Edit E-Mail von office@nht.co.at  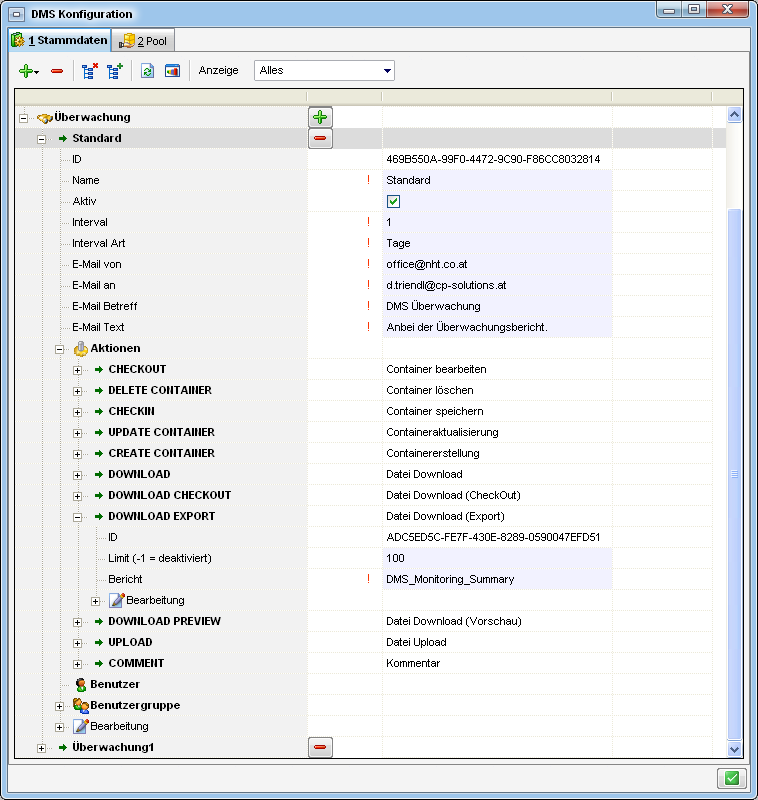tap(497, 264)
